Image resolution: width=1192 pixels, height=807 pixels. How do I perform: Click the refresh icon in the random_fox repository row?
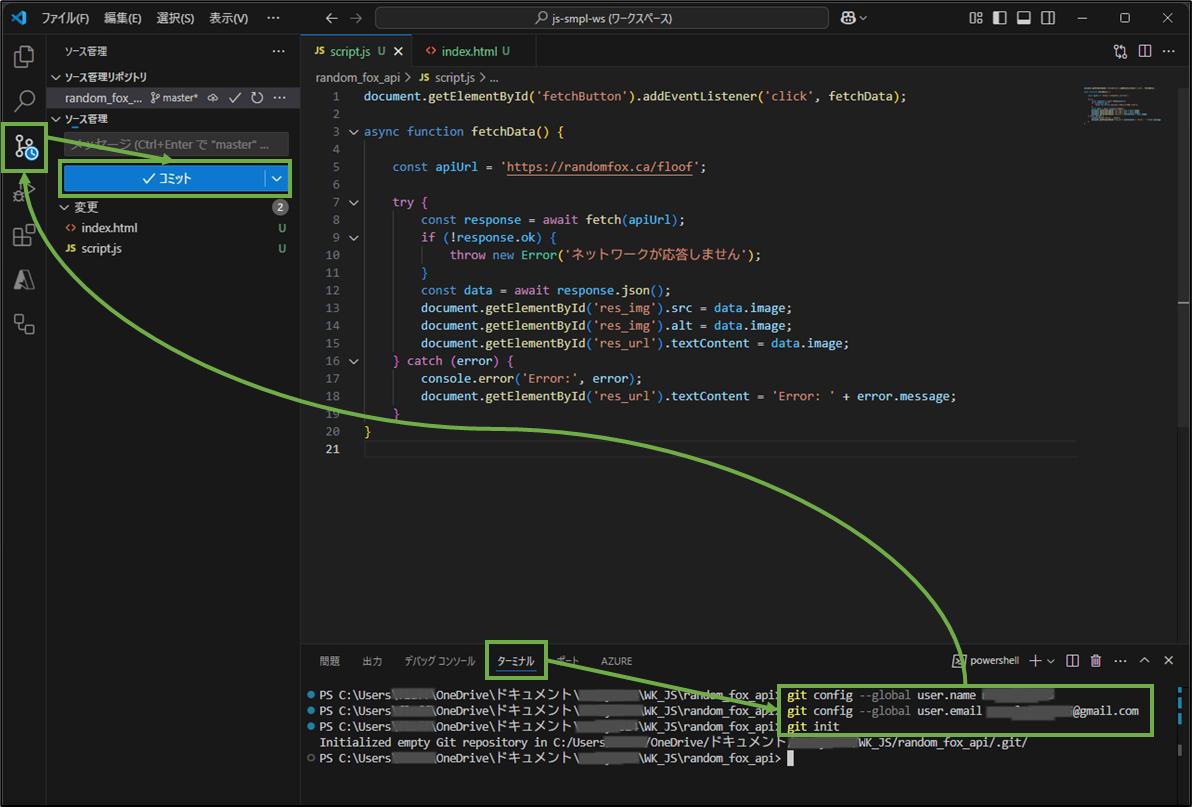click(258, 97)
